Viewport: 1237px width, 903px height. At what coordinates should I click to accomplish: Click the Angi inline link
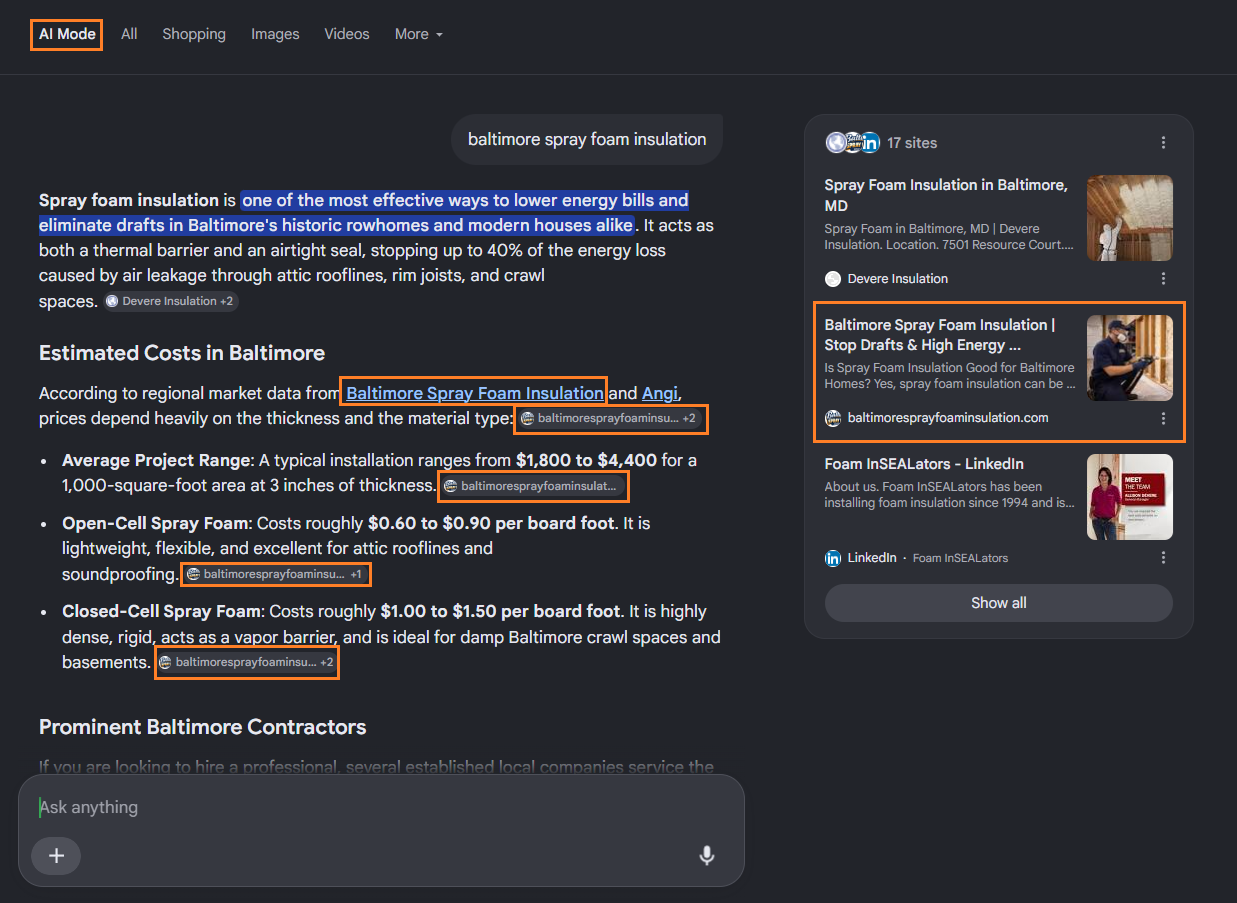click(660, 393)
